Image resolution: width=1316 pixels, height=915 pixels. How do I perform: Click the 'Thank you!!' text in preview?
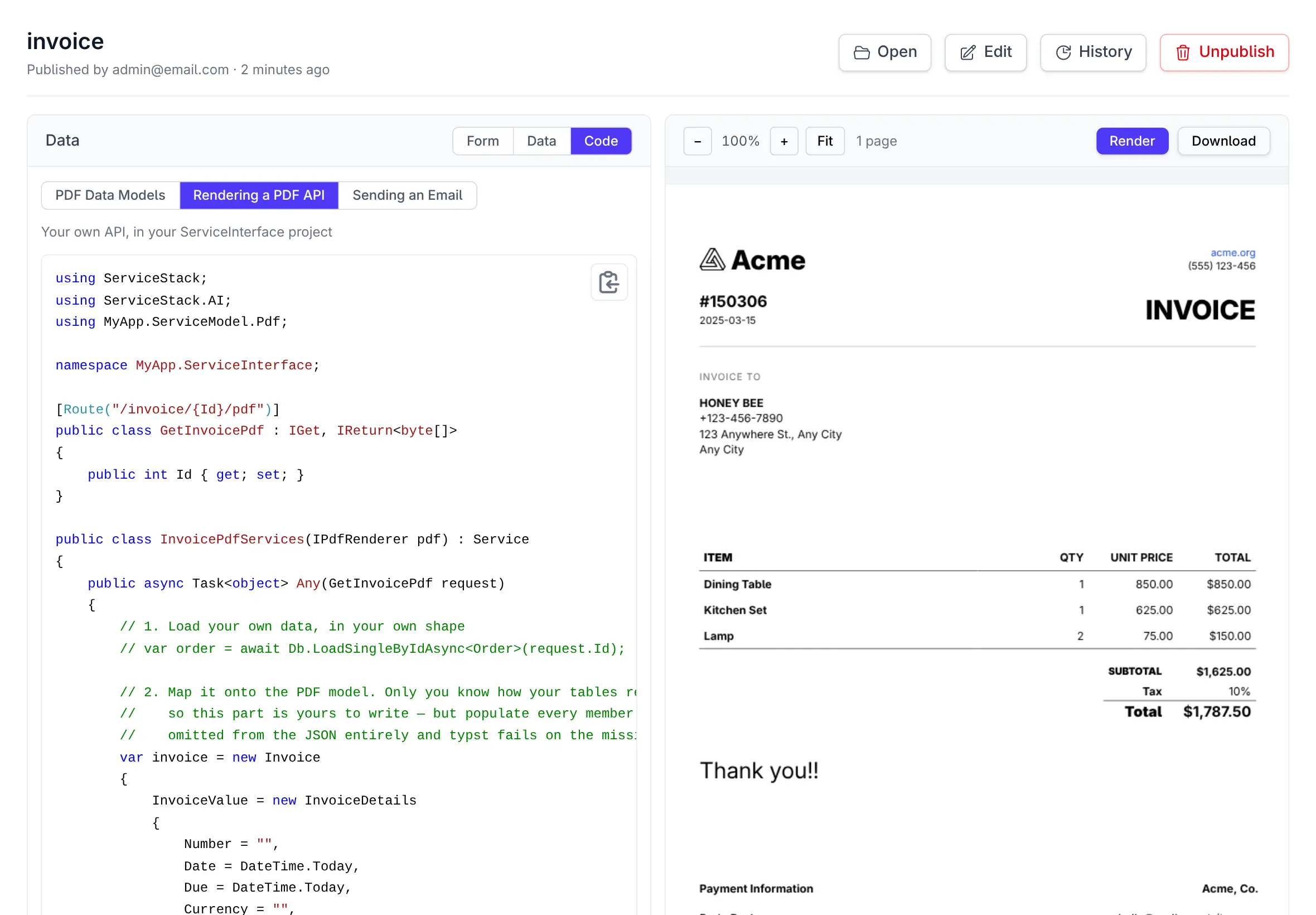[758, 770]
